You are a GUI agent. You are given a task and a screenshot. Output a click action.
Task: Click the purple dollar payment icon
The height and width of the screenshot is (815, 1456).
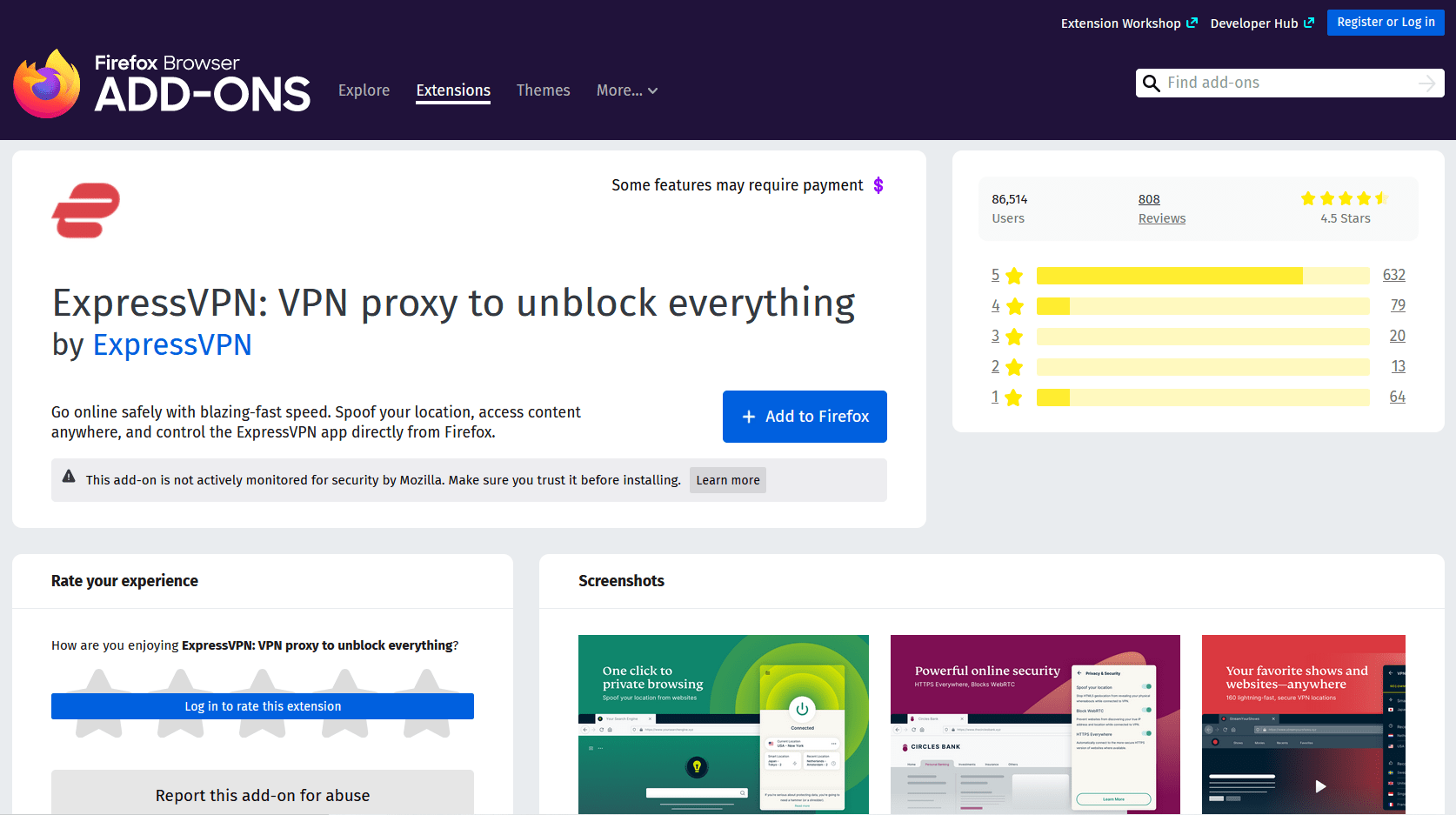point(878,185)
